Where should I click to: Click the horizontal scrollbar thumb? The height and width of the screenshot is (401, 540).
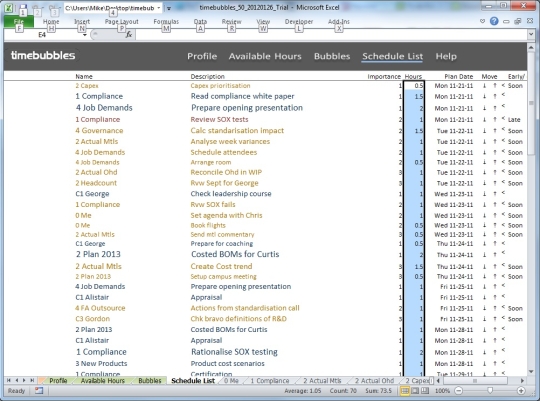pos(475,381)
